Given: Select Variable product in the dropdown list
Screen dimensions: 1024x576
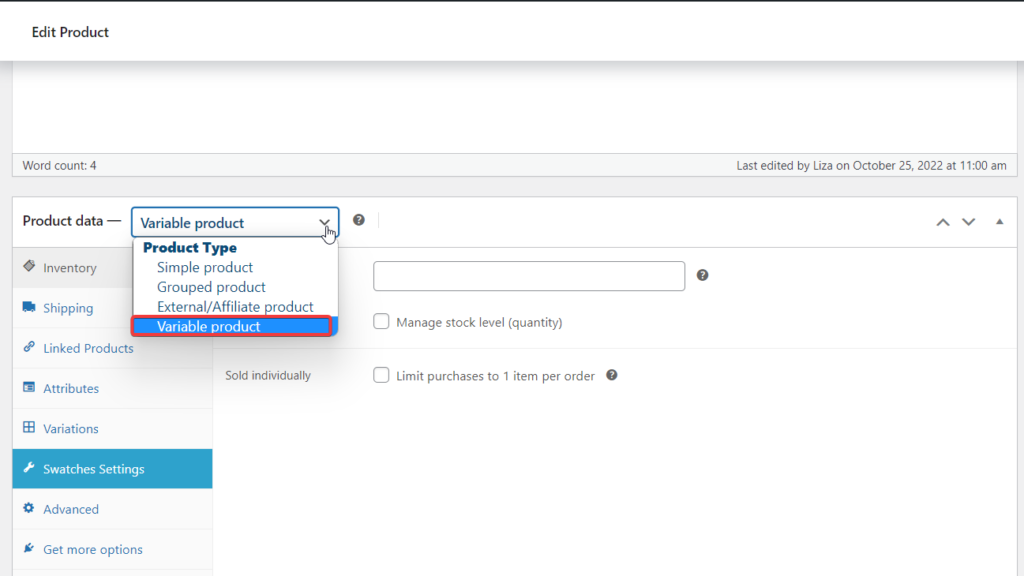Looking at the screenshot, I should [x=232, y=326].
